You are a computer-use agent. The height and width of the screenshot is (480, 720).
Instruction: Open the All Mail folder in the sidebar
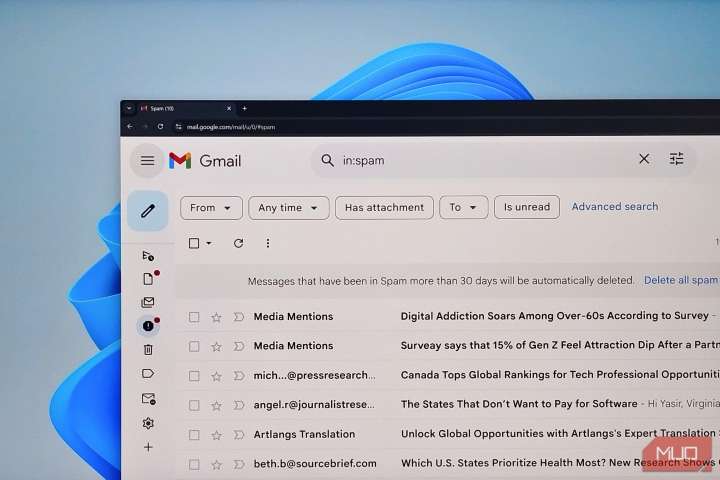pos(148,302)
